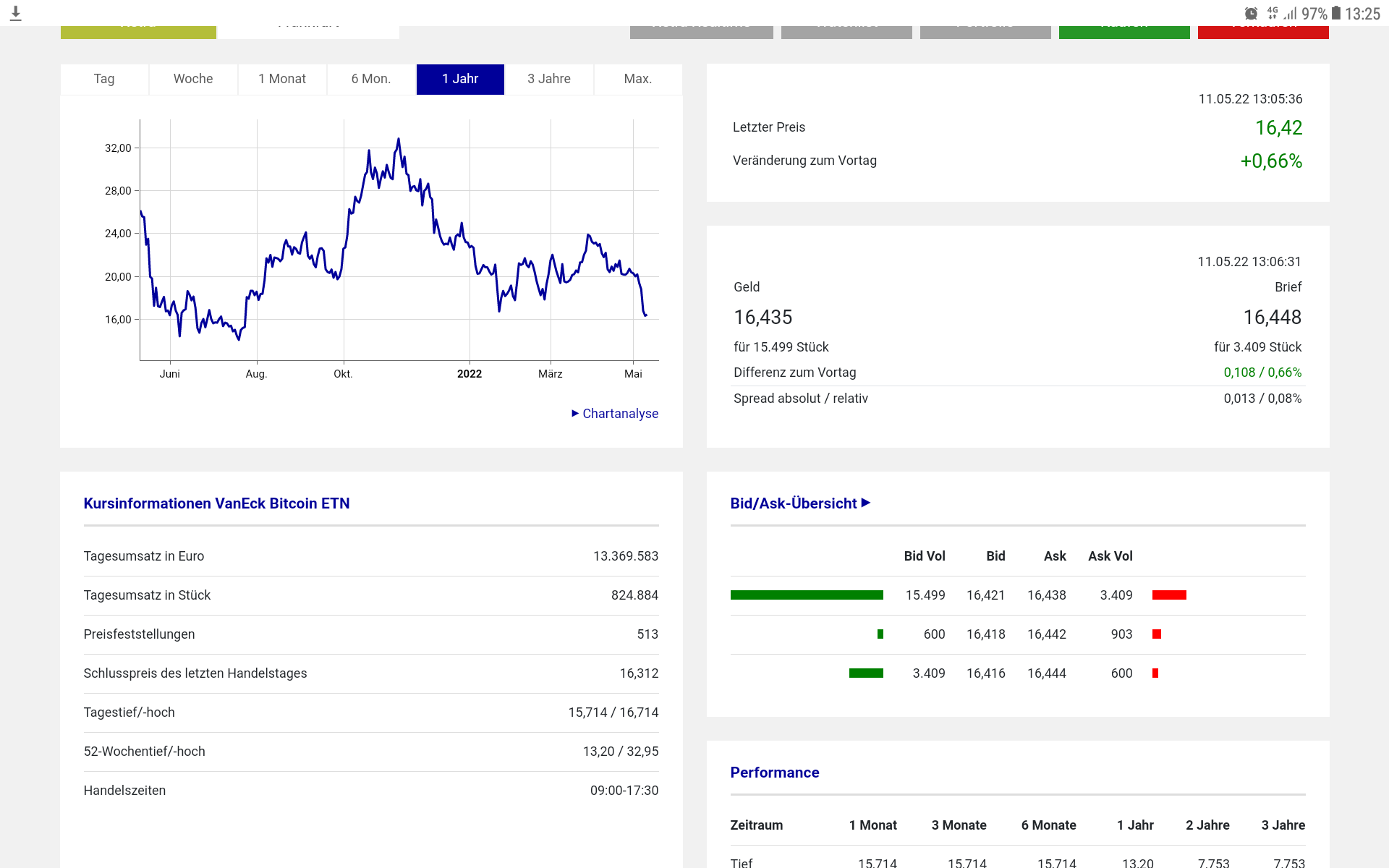Switch chart to Tag timeframe
The height and width of the screenshot is (868, 1389).
click(104, 79)
